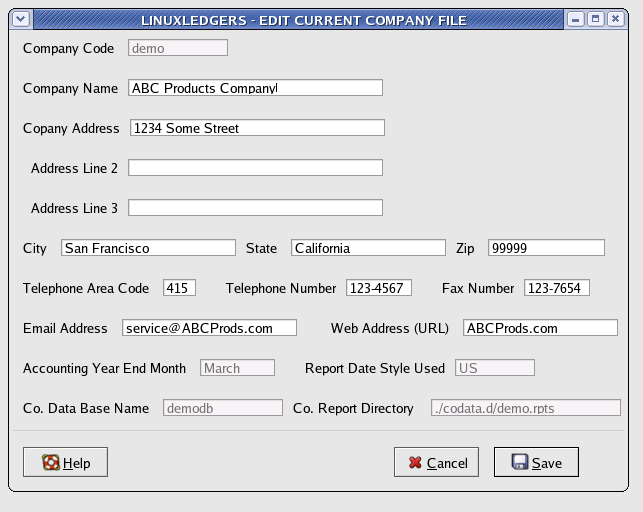This screenshot has height=512, width=643.
Task: Click the Company Name text field
Action: click(255, 88)
